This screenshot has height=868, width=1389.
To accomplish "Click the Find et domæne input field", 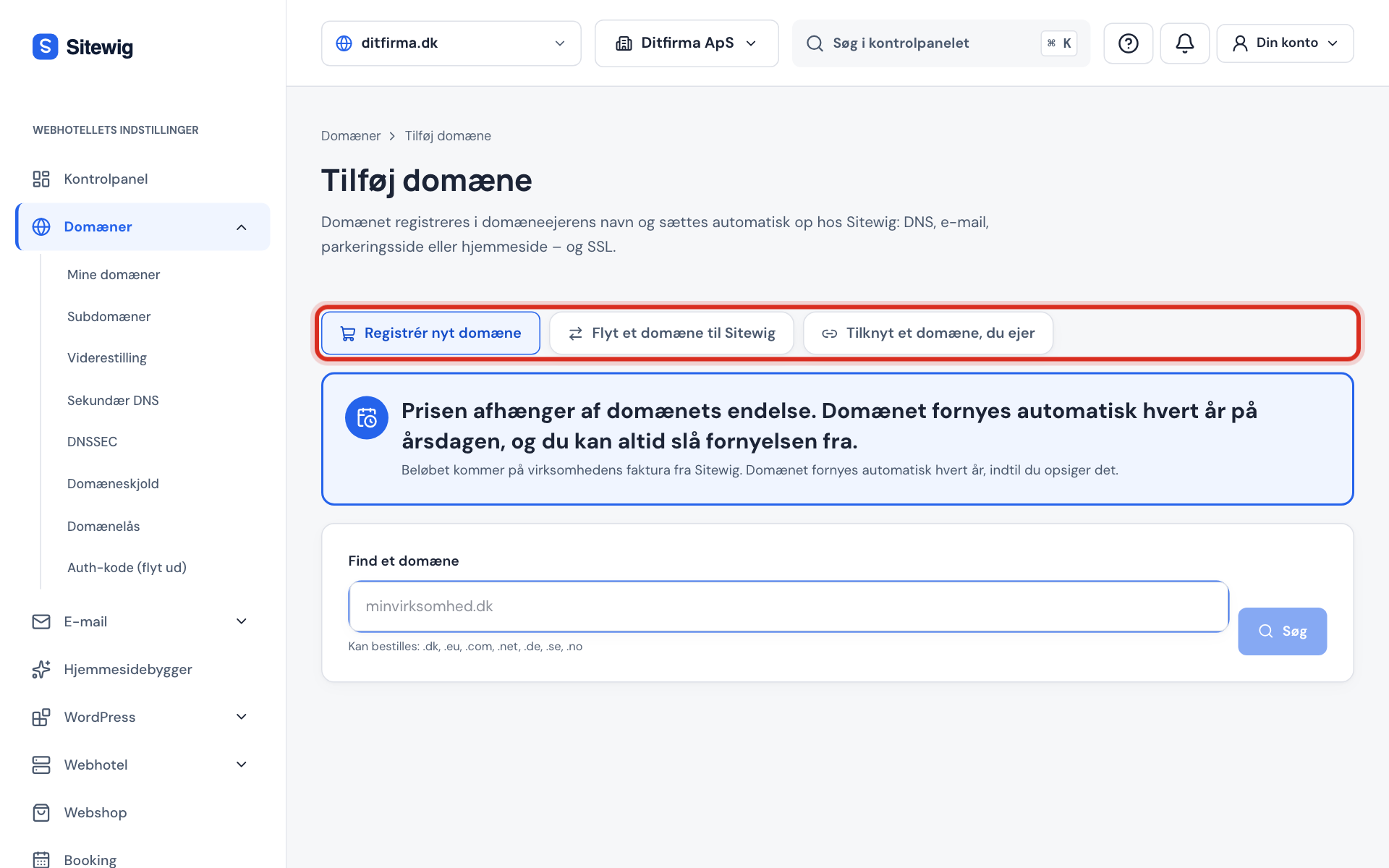I will point(789,606).
